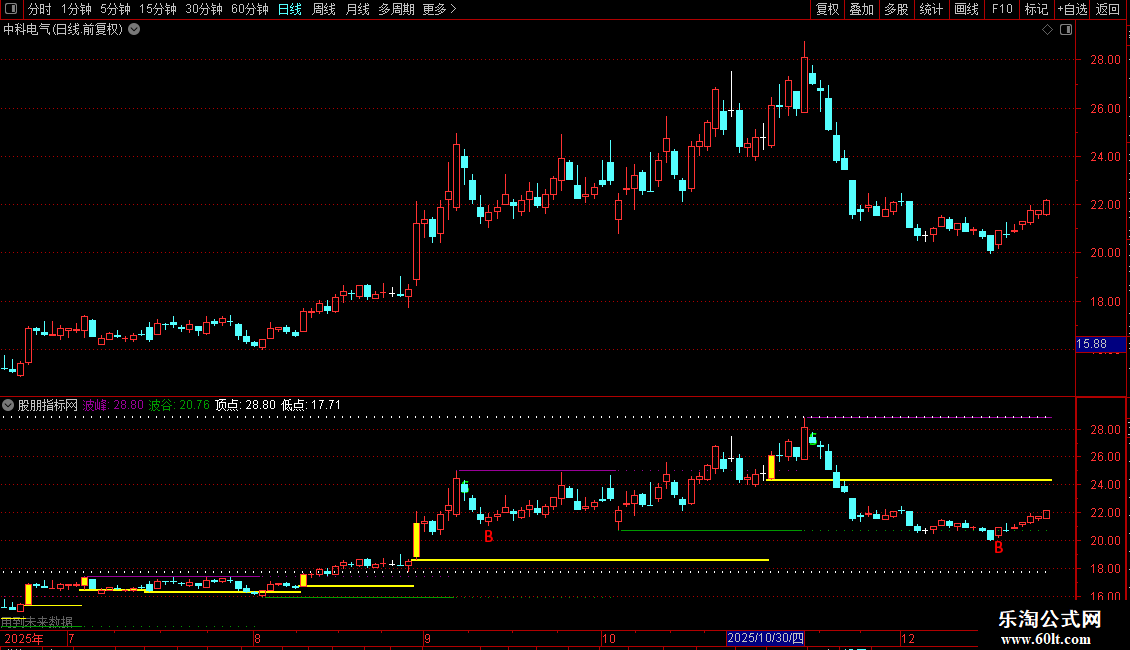Select the 5分钟 period
Viewport: 1130px width, 650px height.
tap(115, 9)
